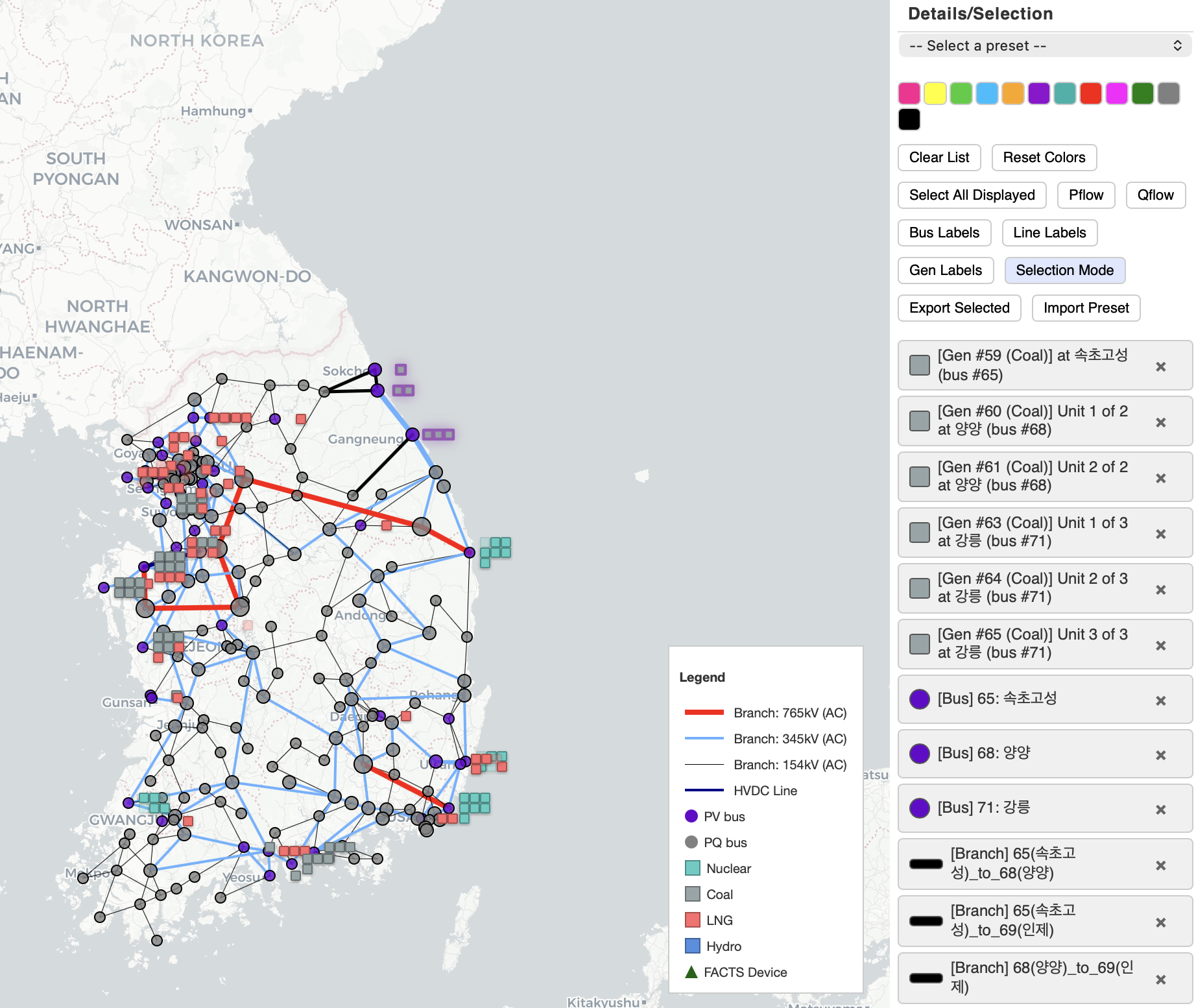The width and height of the screenshot is (1196, 1008).
Task: Toggle Bus Labels display
Action: [x=944, y=233]
